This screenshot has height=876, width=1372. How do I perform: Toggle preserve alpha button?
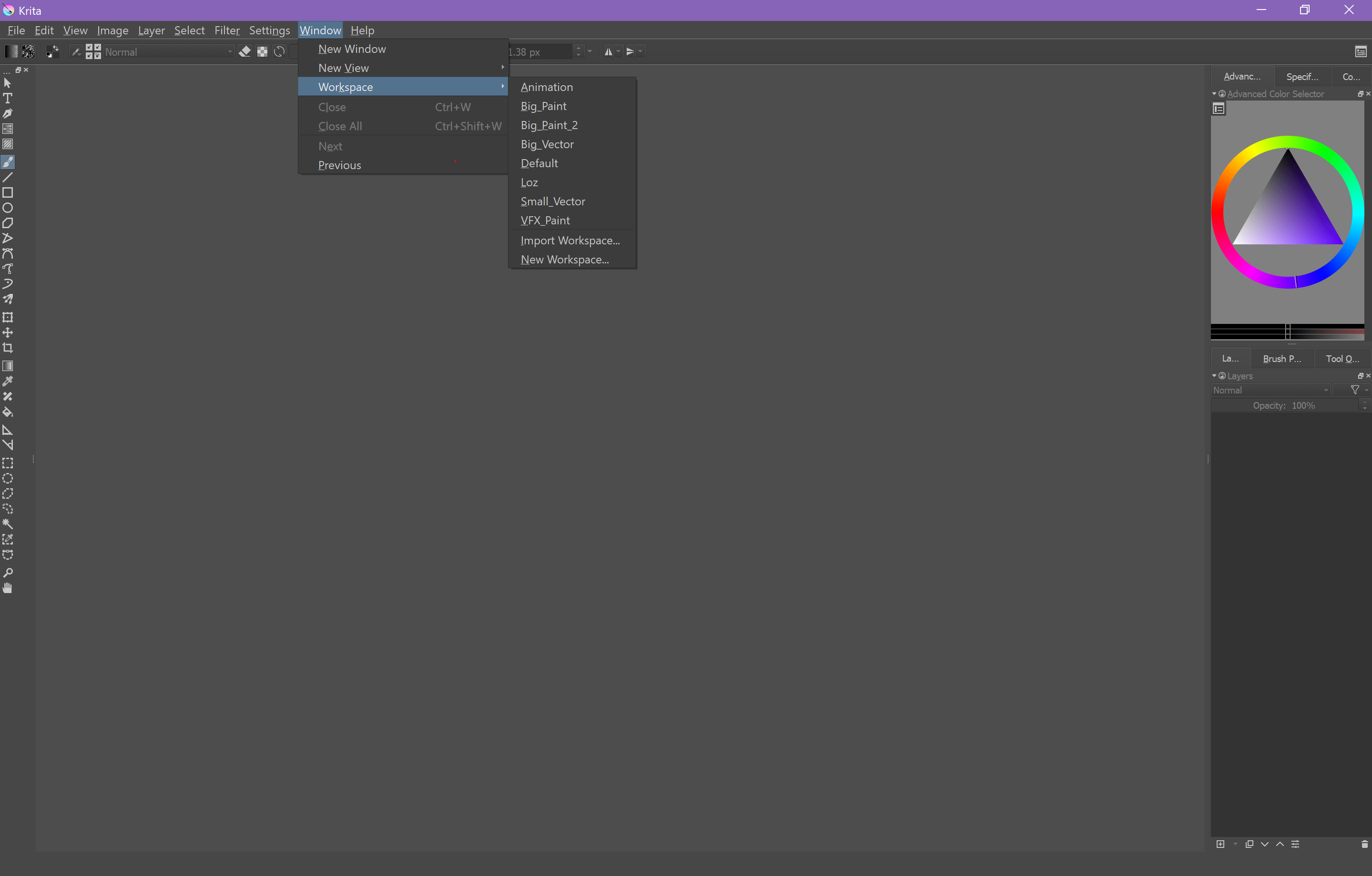click(262, 52)
